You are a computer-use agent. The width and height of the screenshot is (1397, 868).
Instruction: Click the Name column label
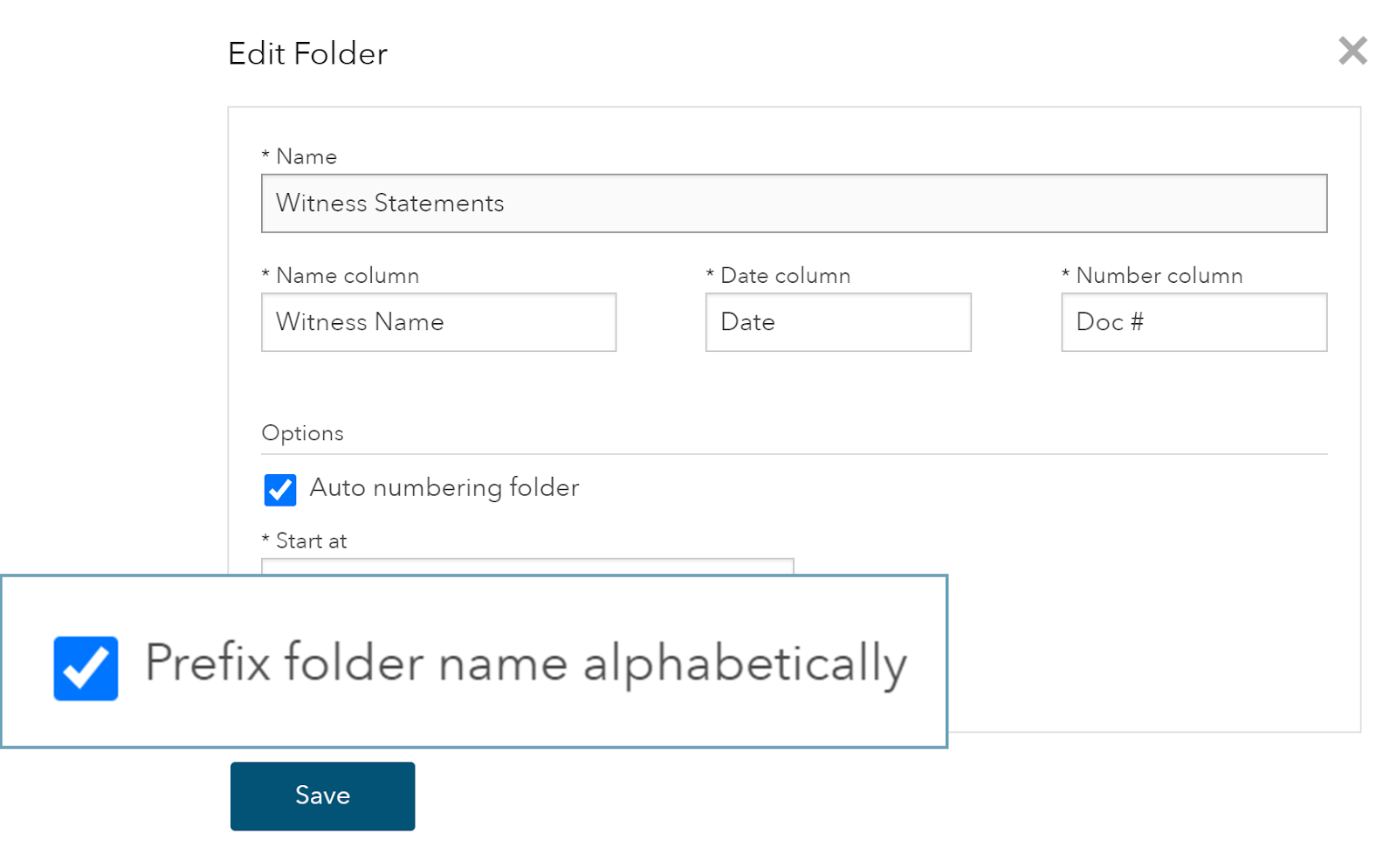click(x=348, y=276)
